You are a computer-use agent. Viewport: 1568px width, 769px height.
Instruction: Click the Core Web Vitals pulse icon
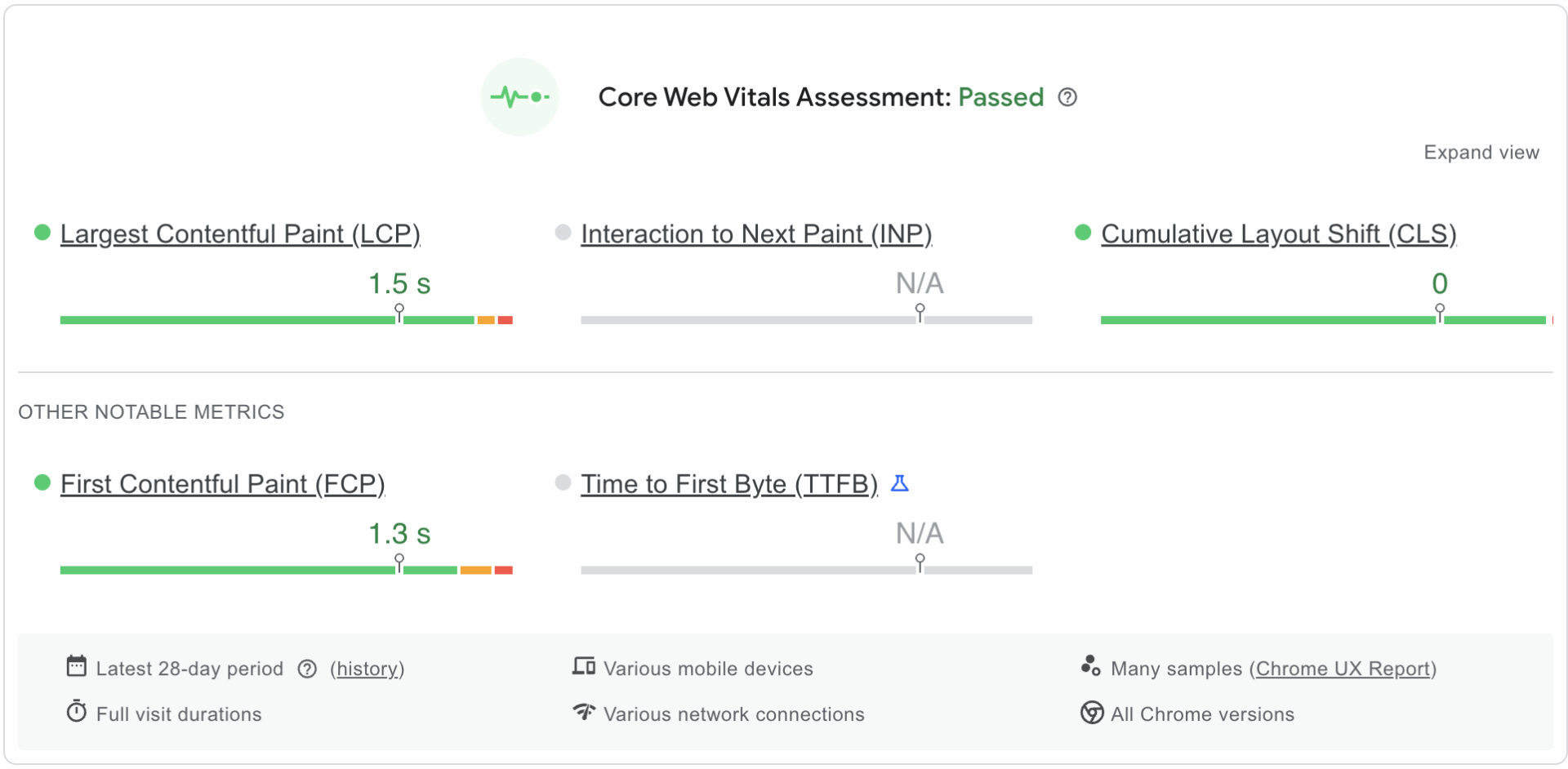tap(519, 97)
